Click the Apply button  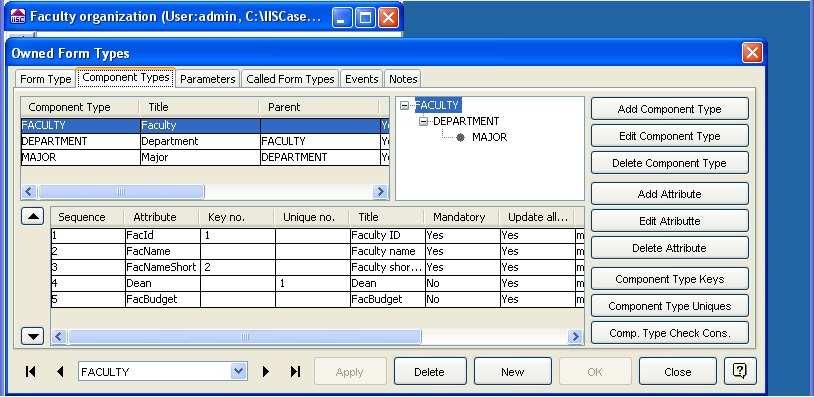(350, 372)
